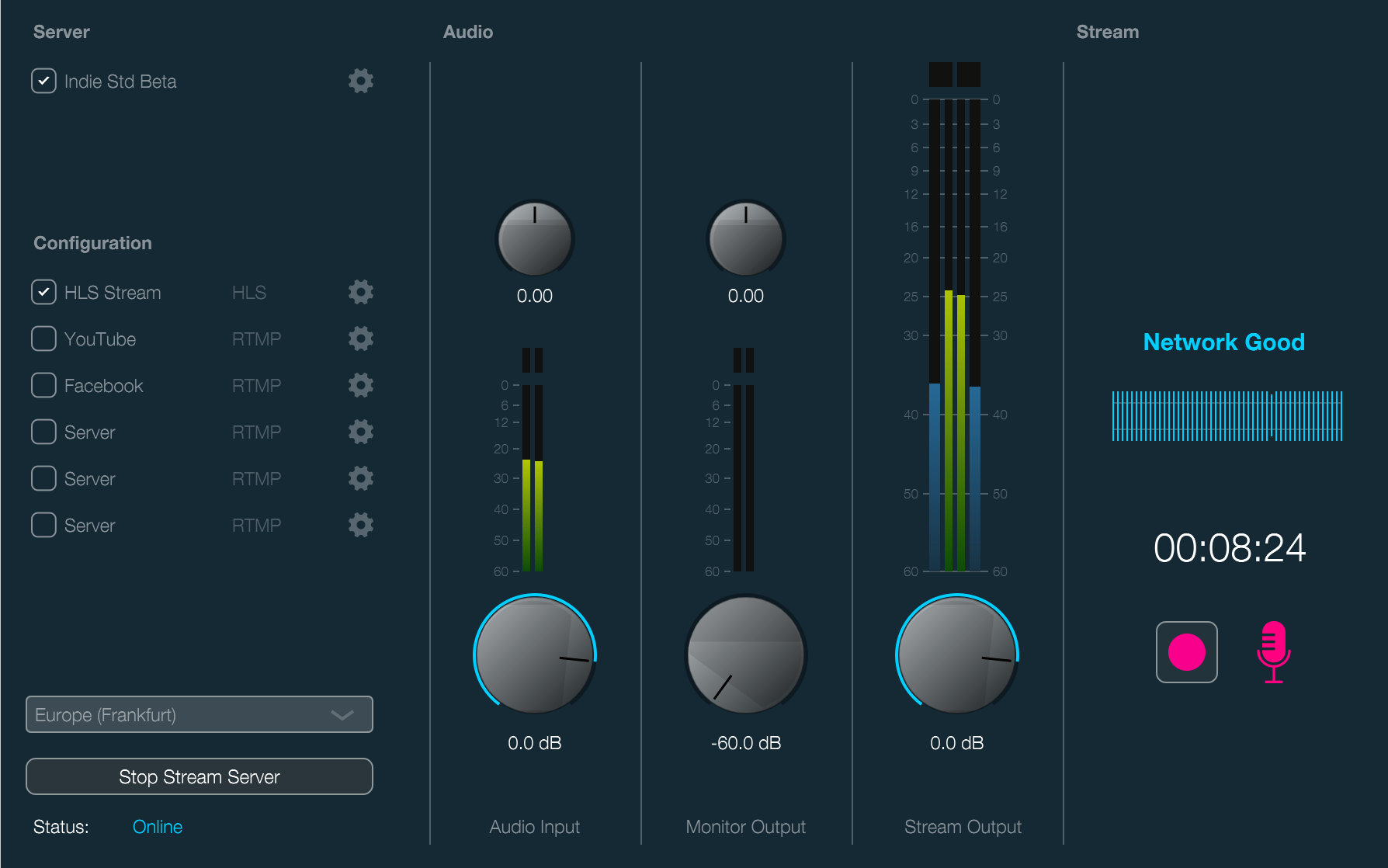The image size is (1388, 868).
Task: Uncheck the HLS Stream checkbox
Action: point(43,292)
